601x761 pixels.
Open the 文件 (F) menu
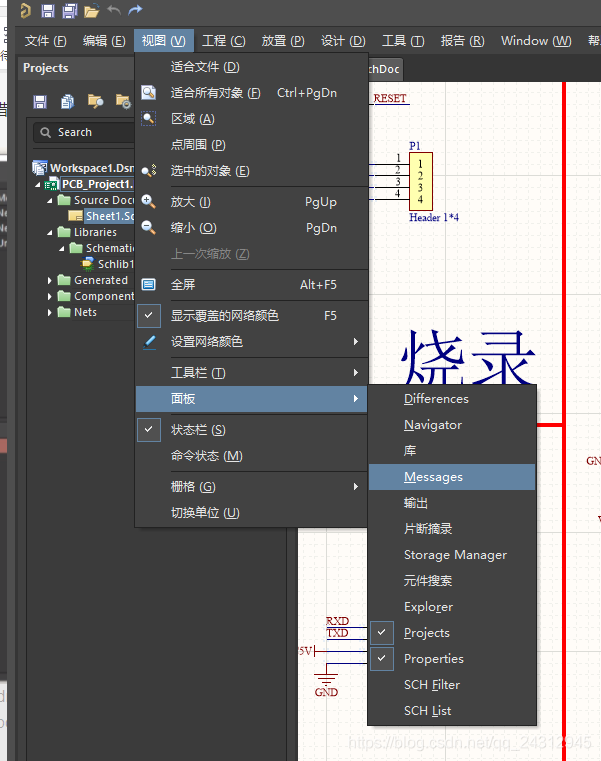[x=46, y=41]
